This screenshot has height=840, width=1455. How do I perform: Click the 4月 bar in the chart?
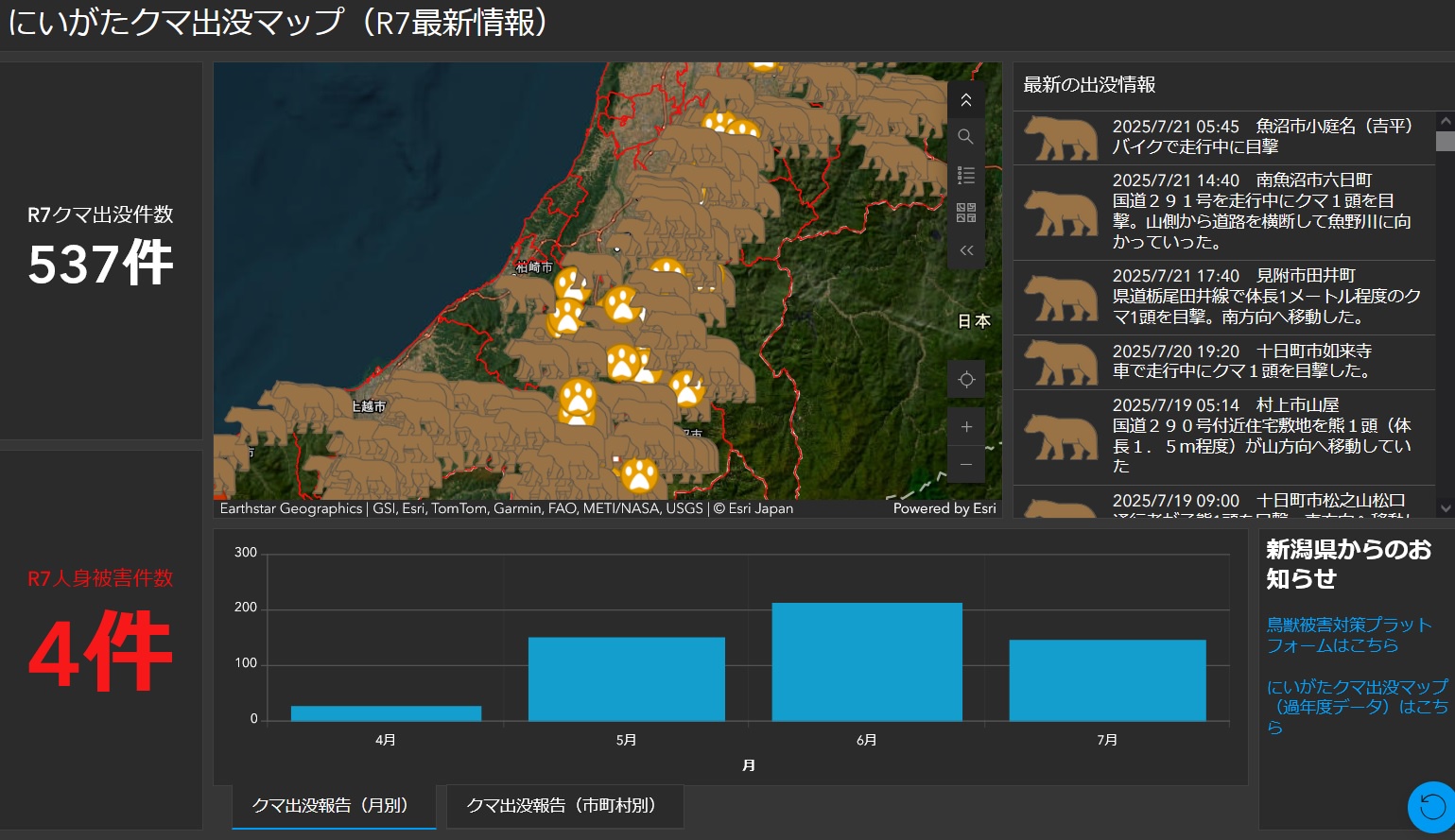click(386, 713)
